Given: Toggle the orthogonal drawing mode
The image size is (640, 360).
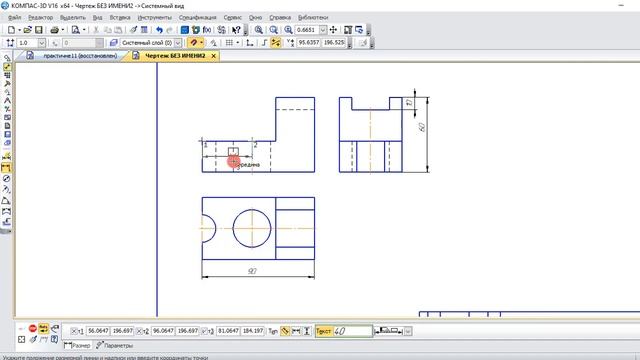Looking at the screenshot, I should [x=264, y=42].
